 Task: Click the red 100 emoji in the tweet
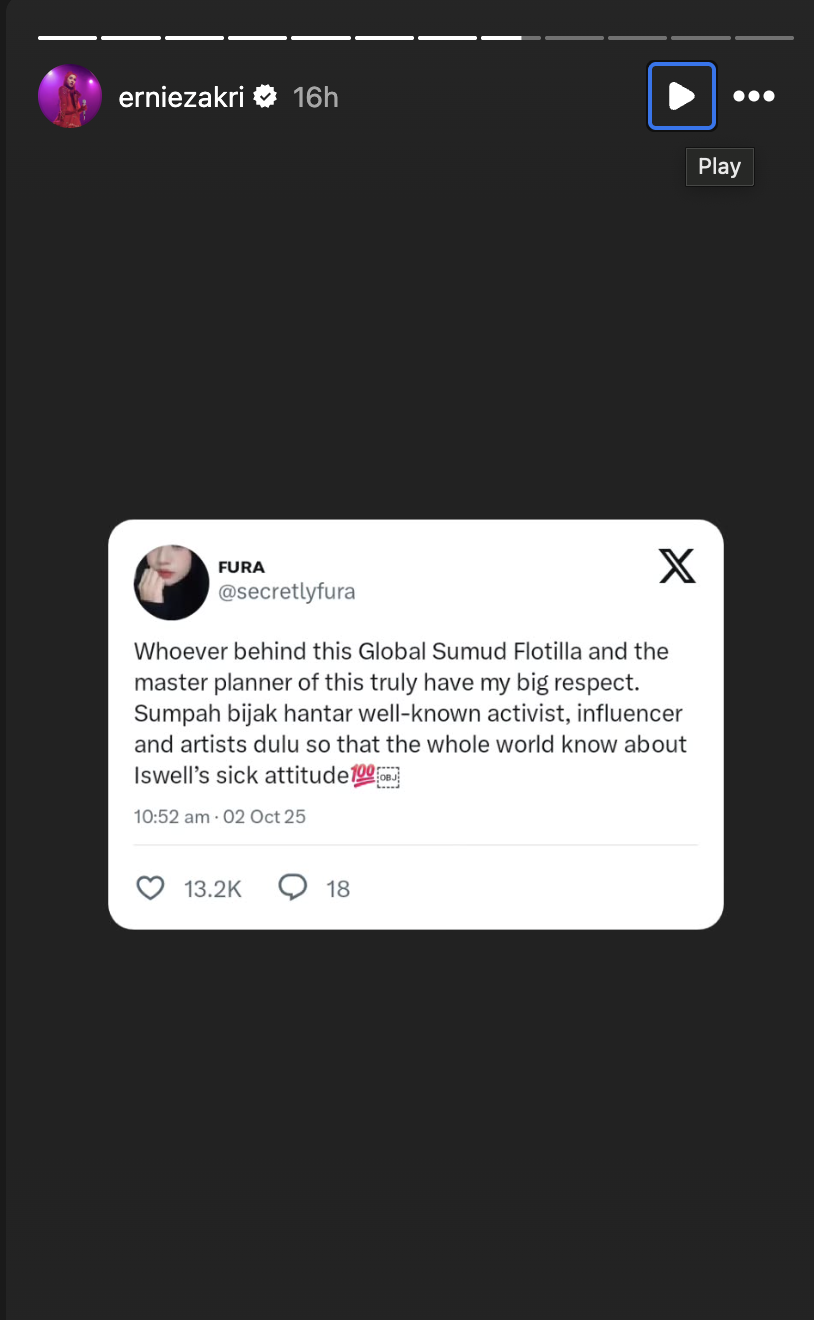tap(363, 775)
